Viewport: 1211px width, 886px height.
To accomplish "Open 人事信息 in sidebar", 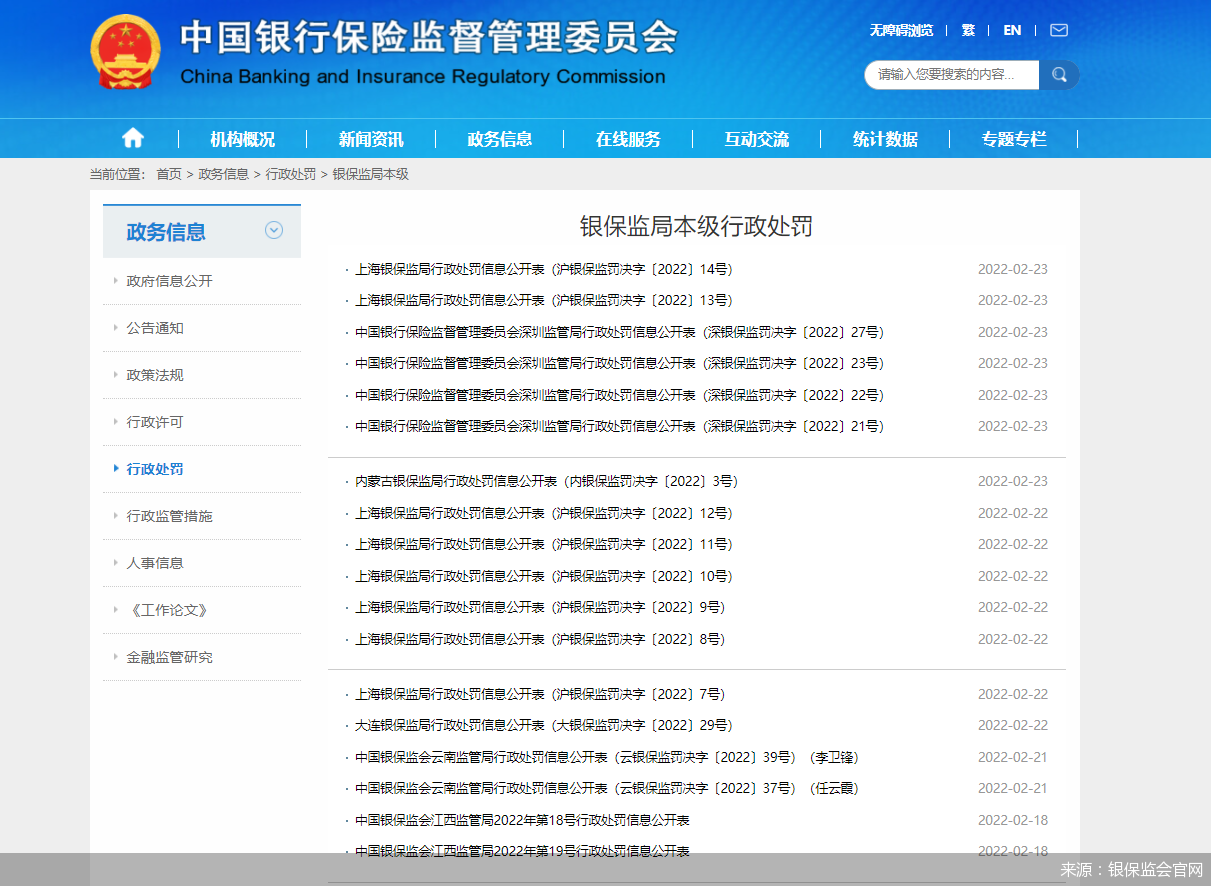I will click(155, 563).
